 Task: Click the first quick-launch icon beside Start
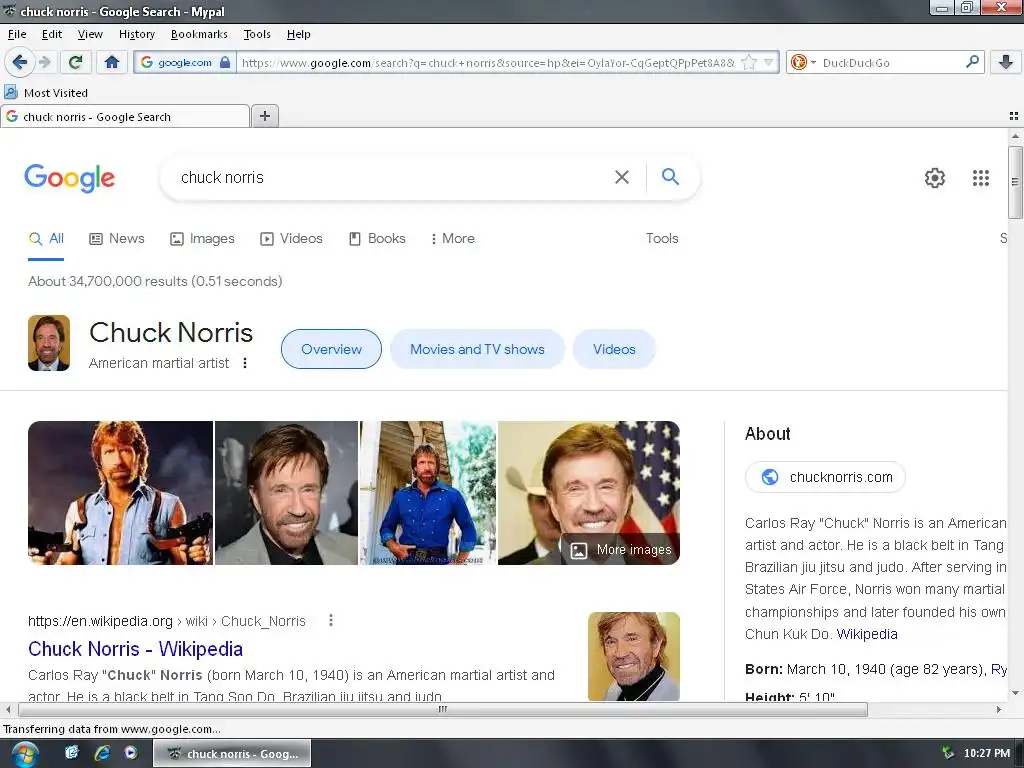(x=72, y=753)
